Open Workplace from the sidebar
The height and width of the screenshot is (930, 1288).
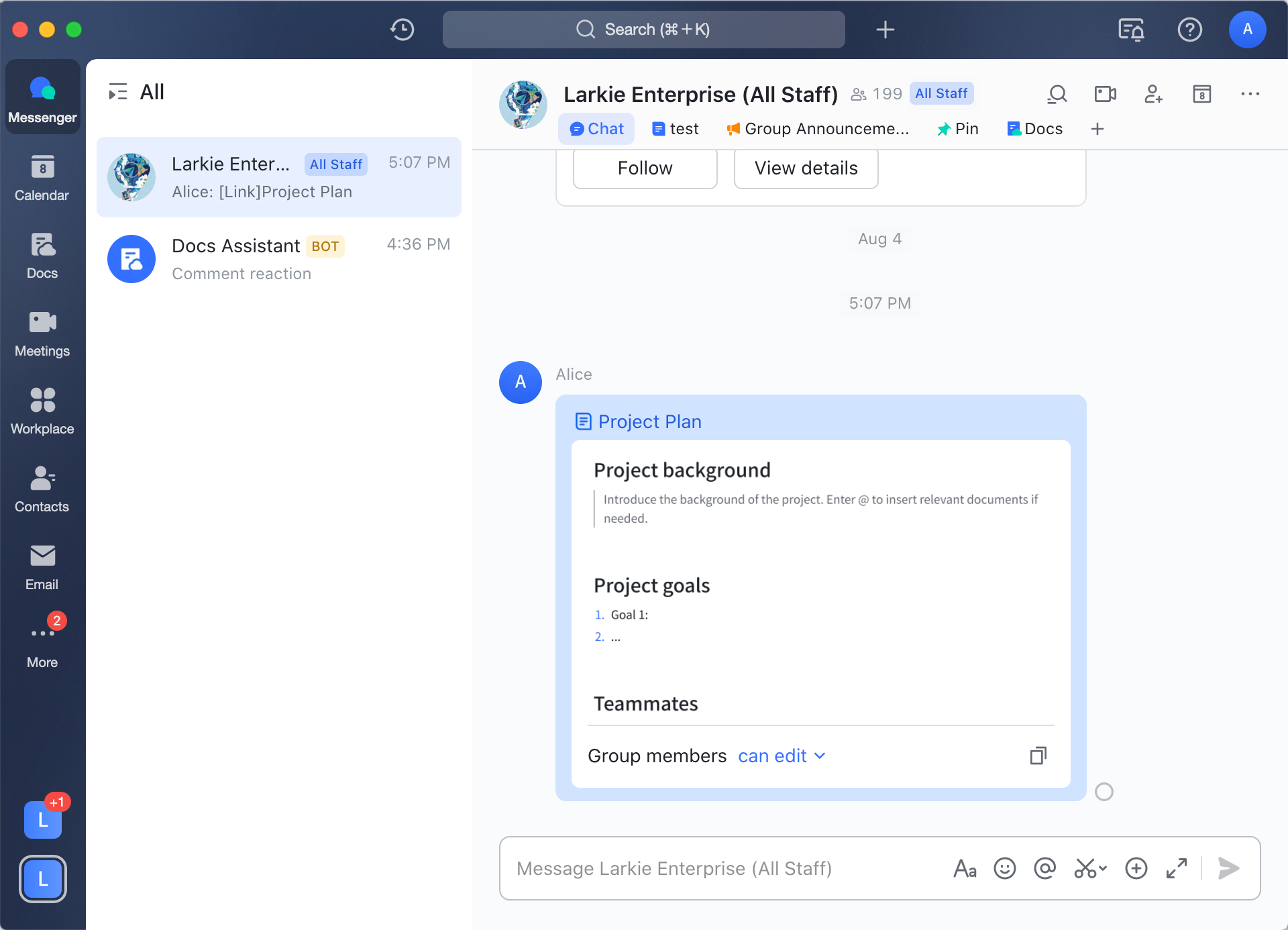42,411
